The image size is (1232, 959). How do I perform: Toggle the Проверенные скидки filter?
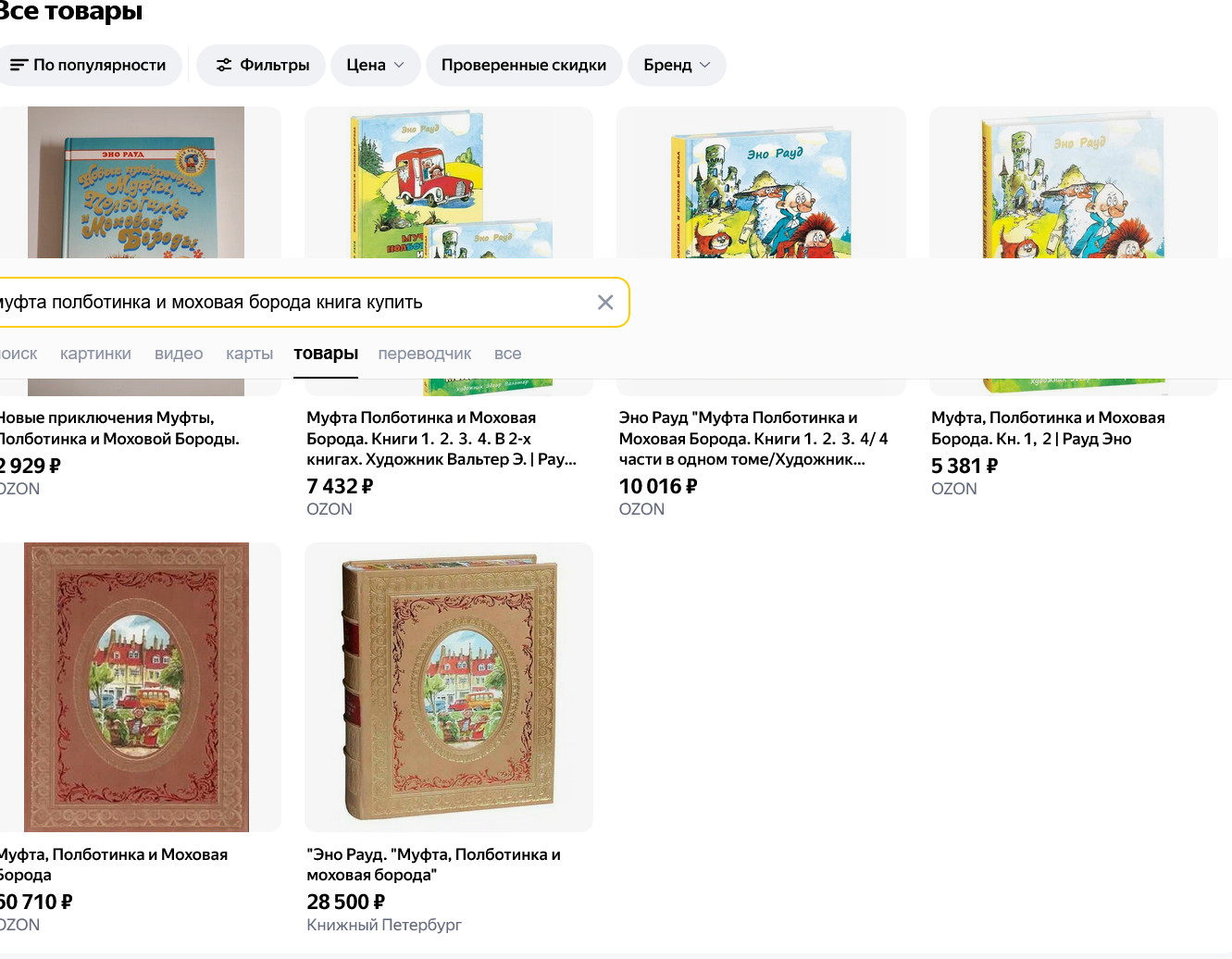coord(524,65)
